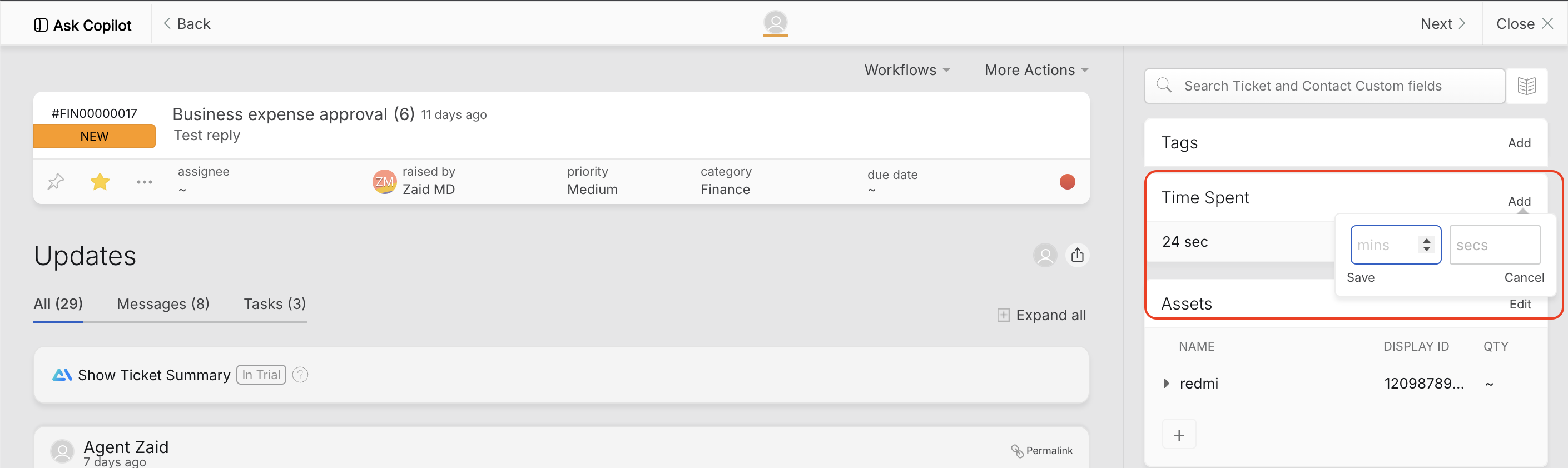Pin the ticket with the pin icon
Image resolution: width=1568 pixels, height=468 pixels.
click(56, 181)
